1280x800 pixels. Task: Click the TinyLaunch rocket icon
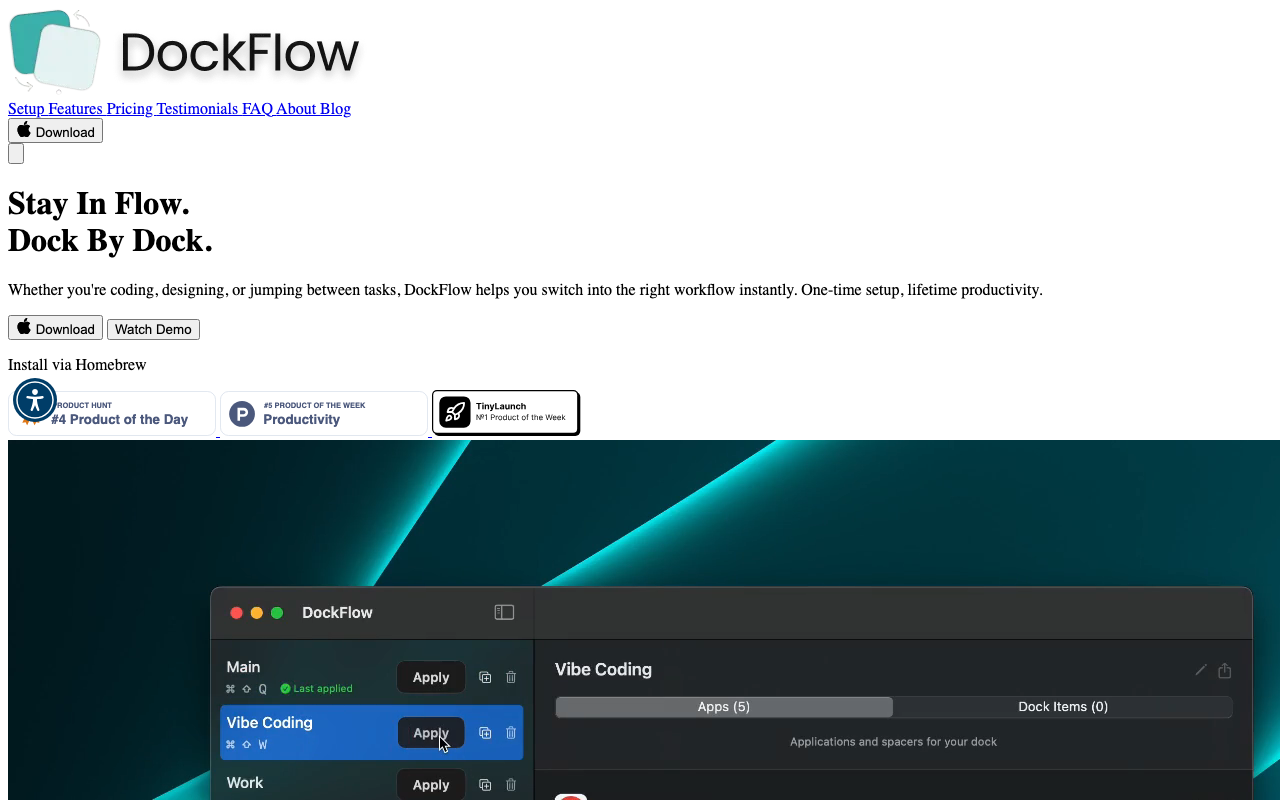click(x=455, y=412)
